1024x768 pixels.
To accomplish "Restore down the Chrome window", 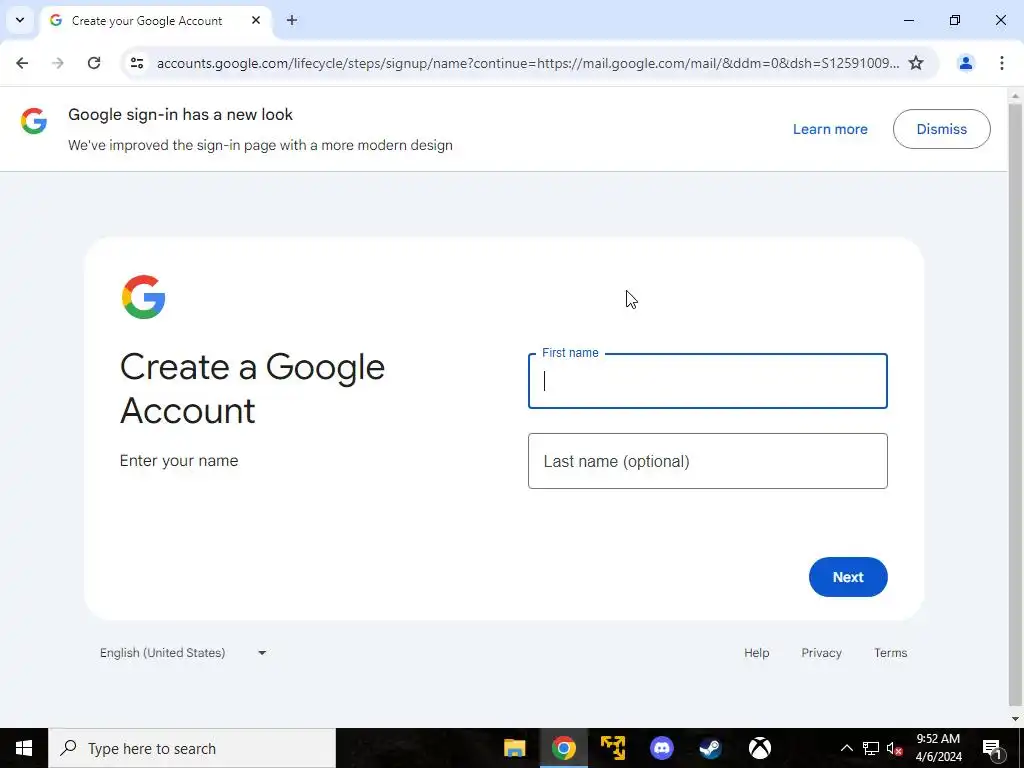I will pos(955,20).
